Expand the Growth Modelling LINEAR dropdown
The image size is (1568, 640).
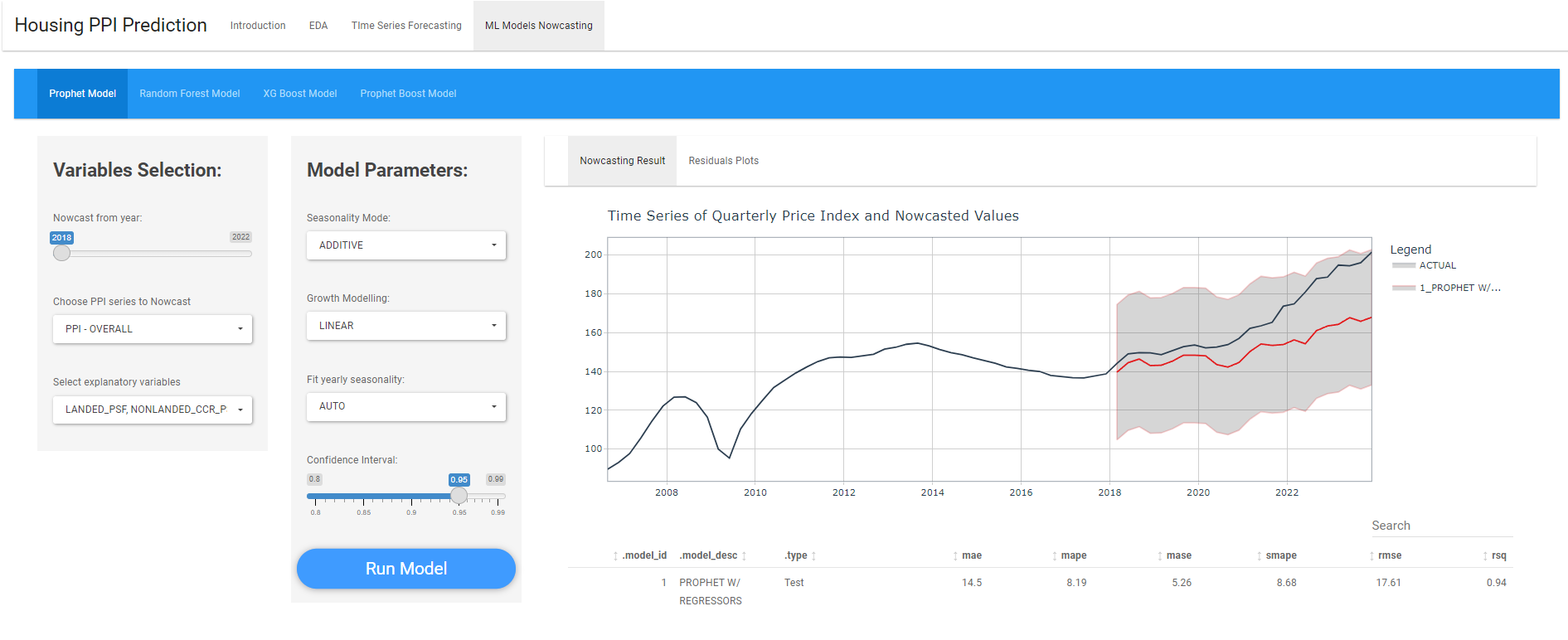406,326
